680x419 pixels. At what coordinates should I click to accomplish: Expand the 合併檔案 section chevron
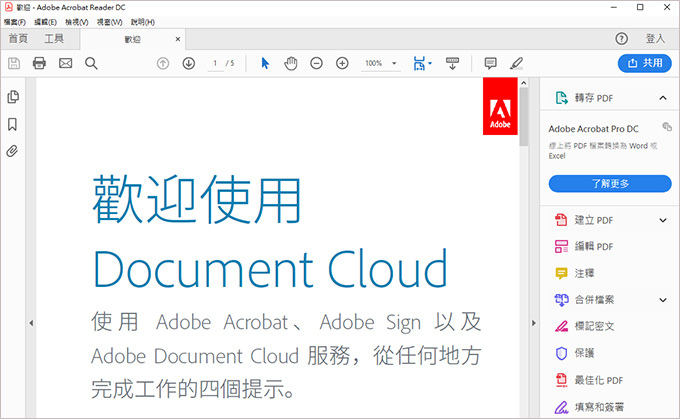663,300
